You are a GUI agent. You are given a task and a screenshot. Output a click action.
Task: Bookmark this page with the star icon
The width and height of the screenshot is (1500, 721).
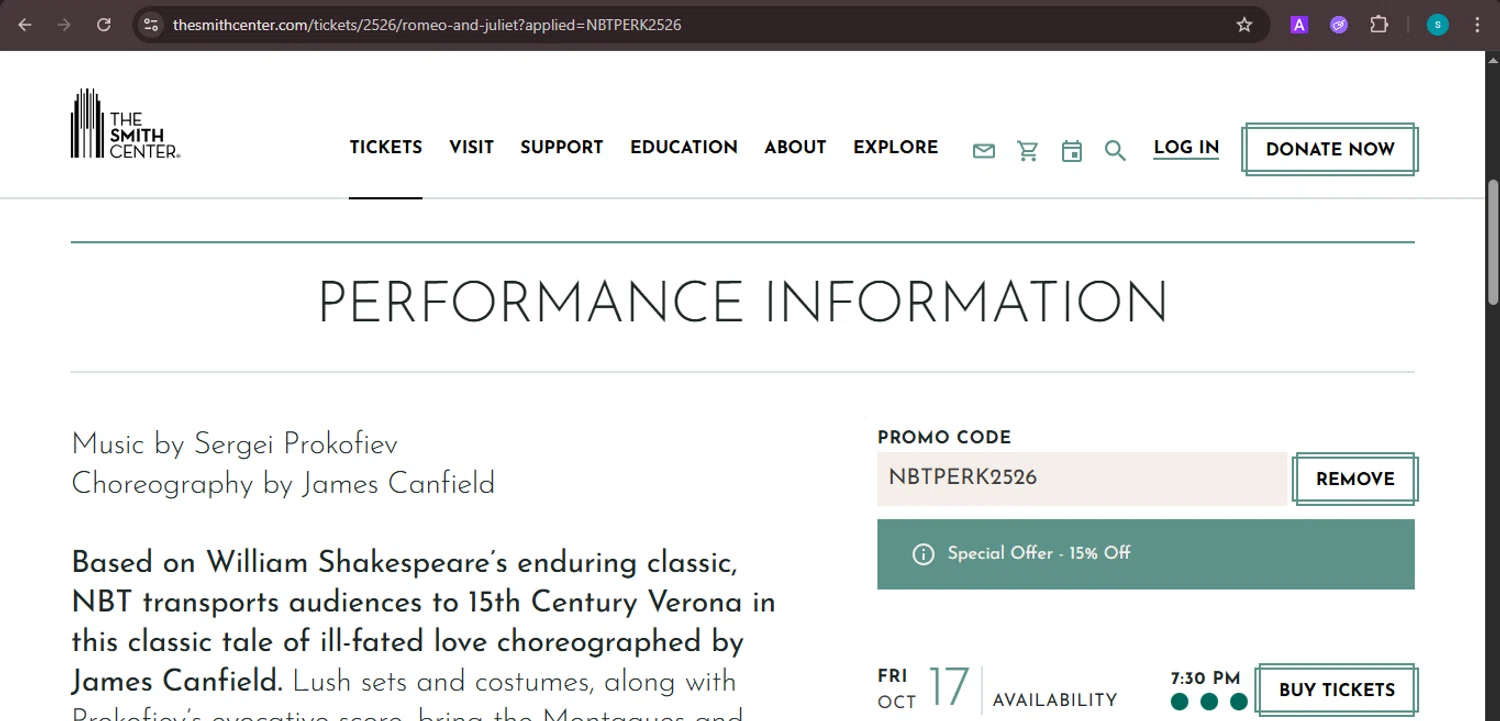pos(1244,25)
